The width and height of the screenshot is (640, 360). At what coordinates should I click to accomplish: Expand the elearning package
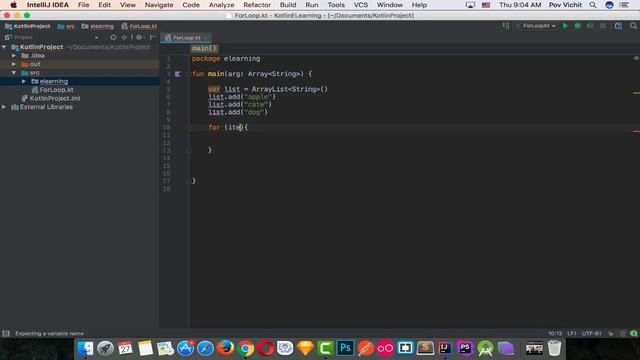24,81
